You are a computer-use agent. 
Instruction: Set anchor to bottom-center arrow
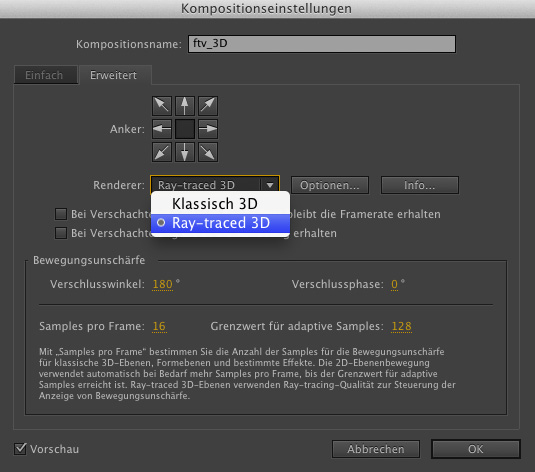[185, 152]
